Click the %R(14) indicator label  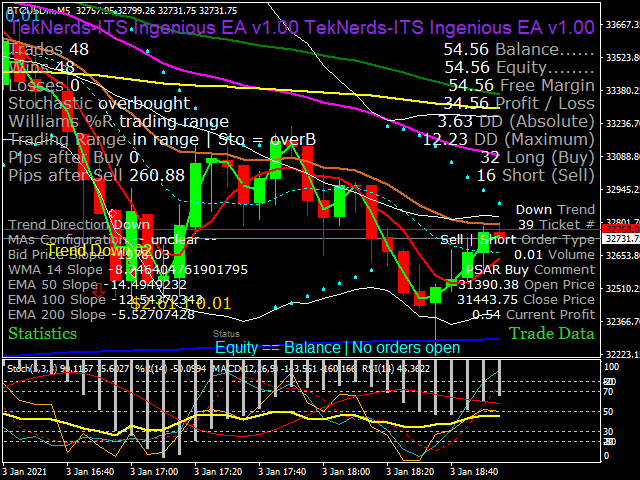coord(171,369)
